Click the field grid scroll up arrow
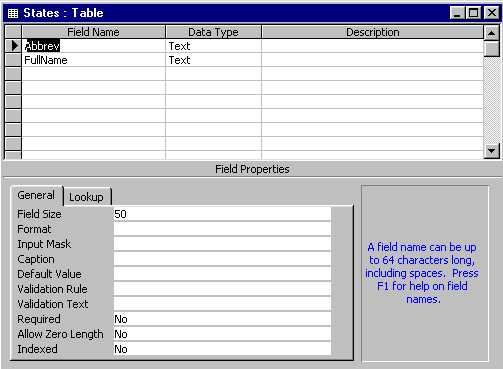The height and width of the screenshot is (369, 503). 492,33
